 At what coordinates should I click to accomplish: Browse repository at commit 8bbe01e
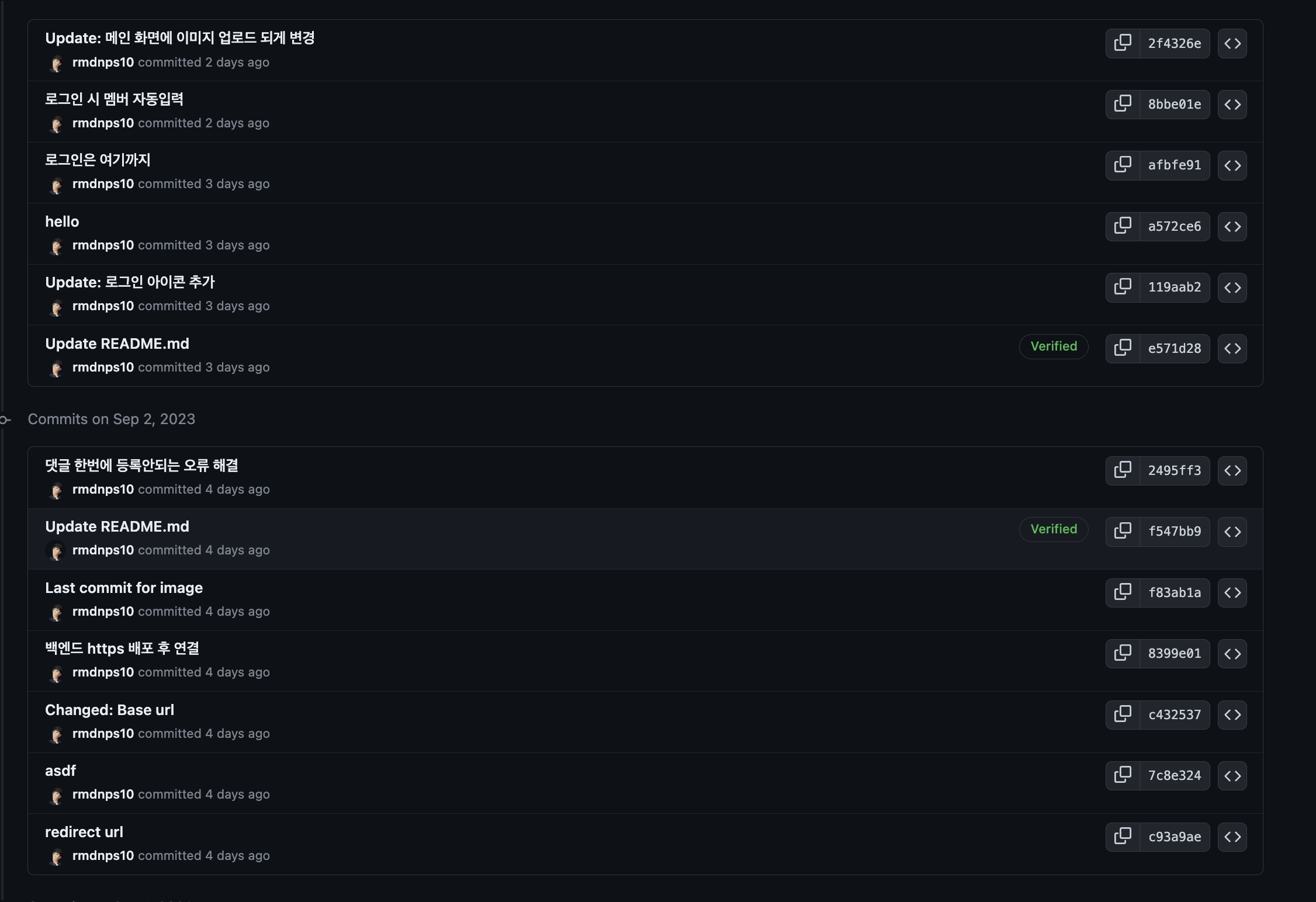(x=1232, y=105)
